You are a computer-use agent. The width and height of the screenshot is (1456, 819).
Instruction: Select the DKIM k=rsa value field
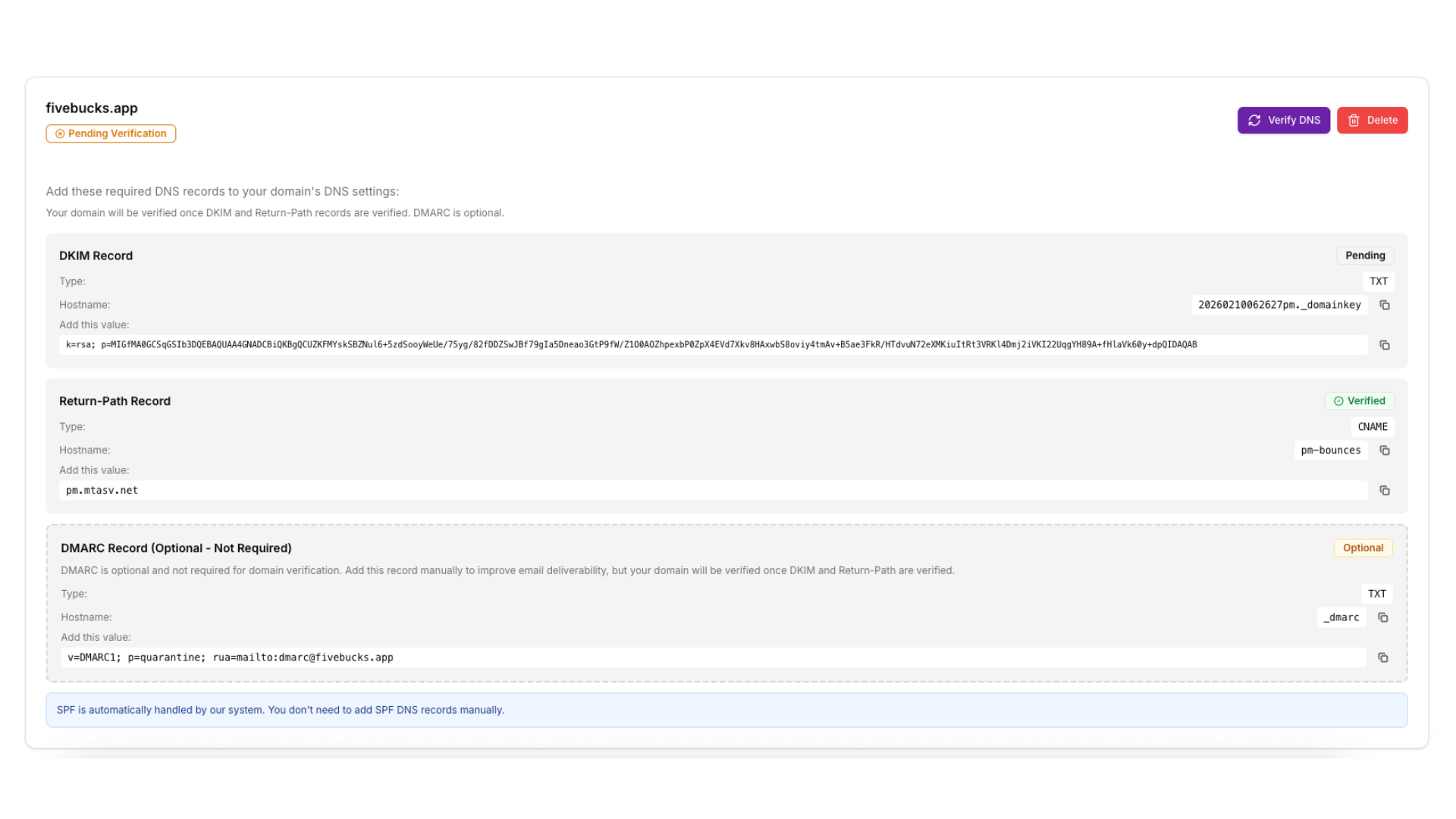pos(713,345)
